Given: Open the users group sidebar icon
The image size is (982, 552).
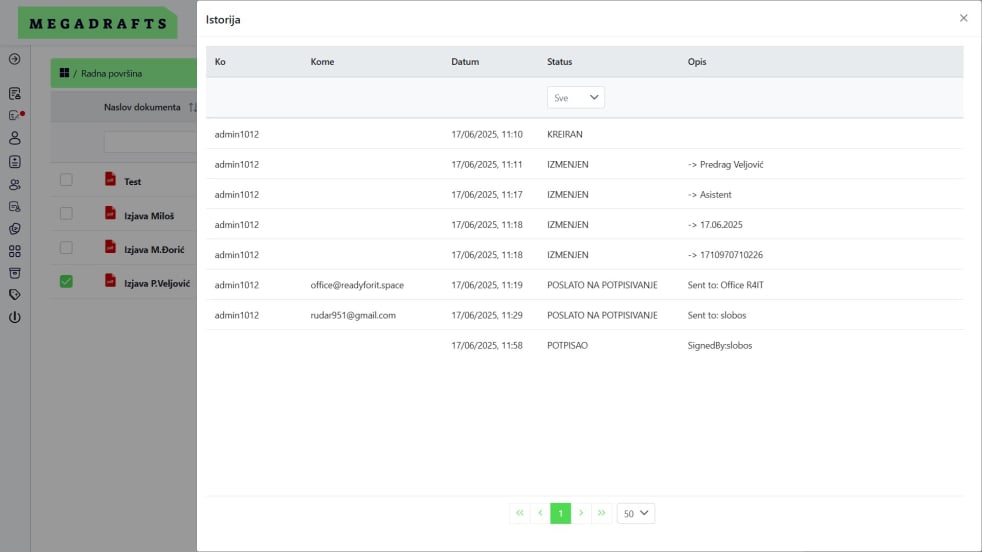Looking at the screenshot, I should (14, 184).
